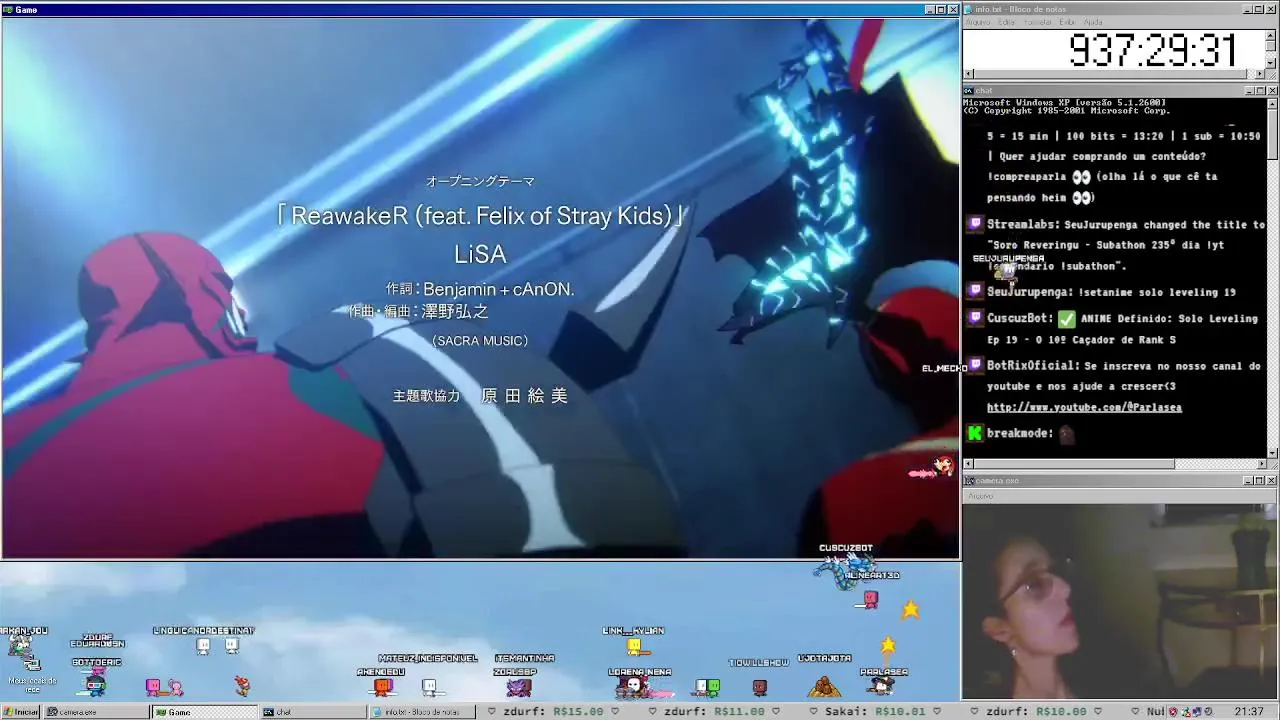Click the (SACRA MUSIC) credit text
1280x720 pixels.
[480, 341]
